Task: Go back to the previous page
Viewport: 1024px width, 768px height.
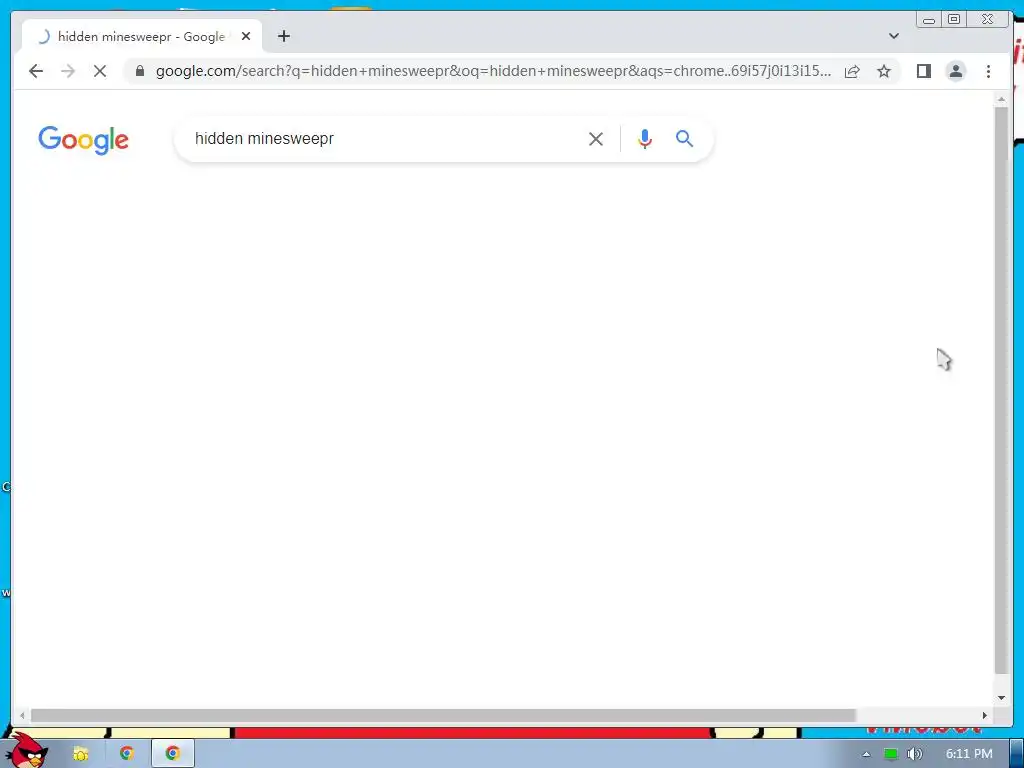Action: [x=36, y=71]
